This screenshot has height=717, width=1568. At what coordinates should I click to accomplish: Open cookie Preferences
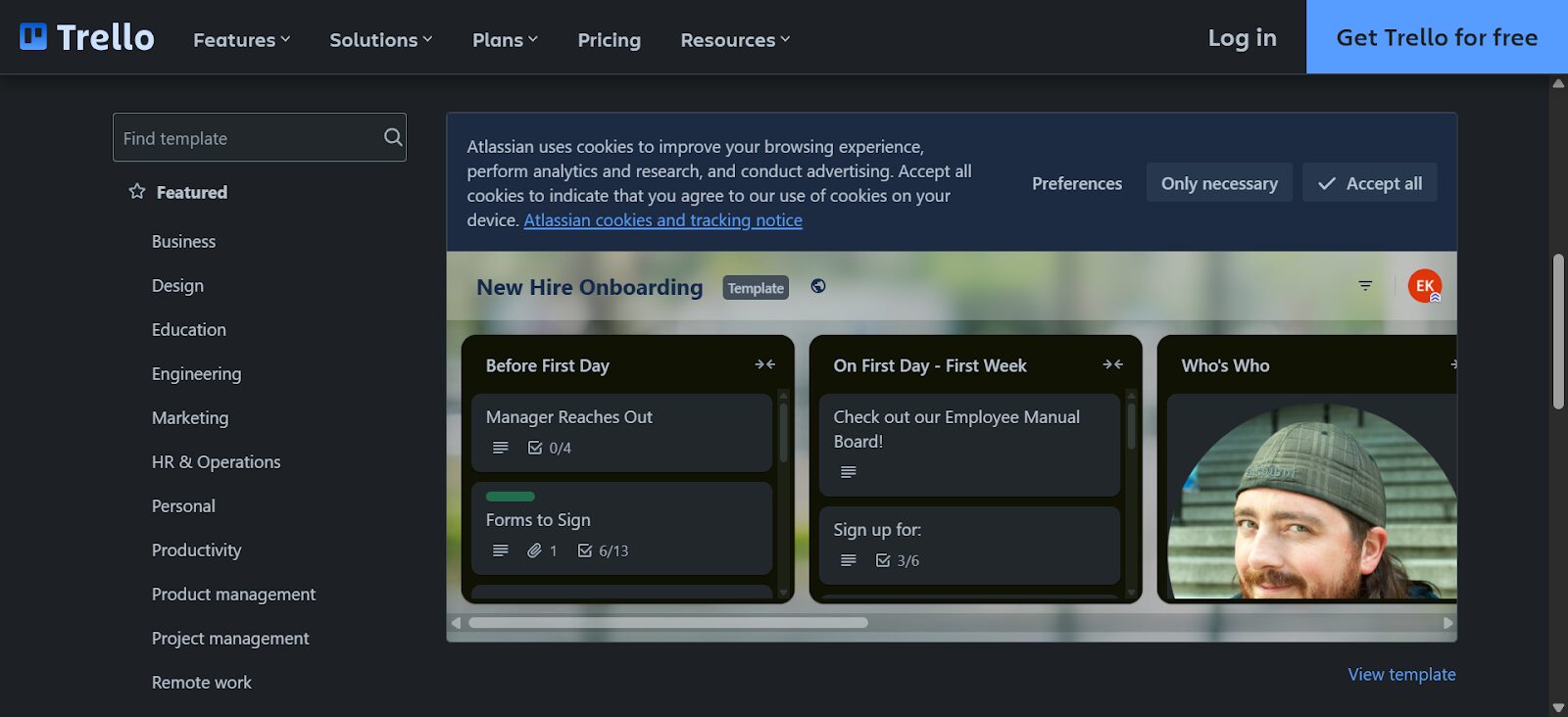(x=1077, y=183)
